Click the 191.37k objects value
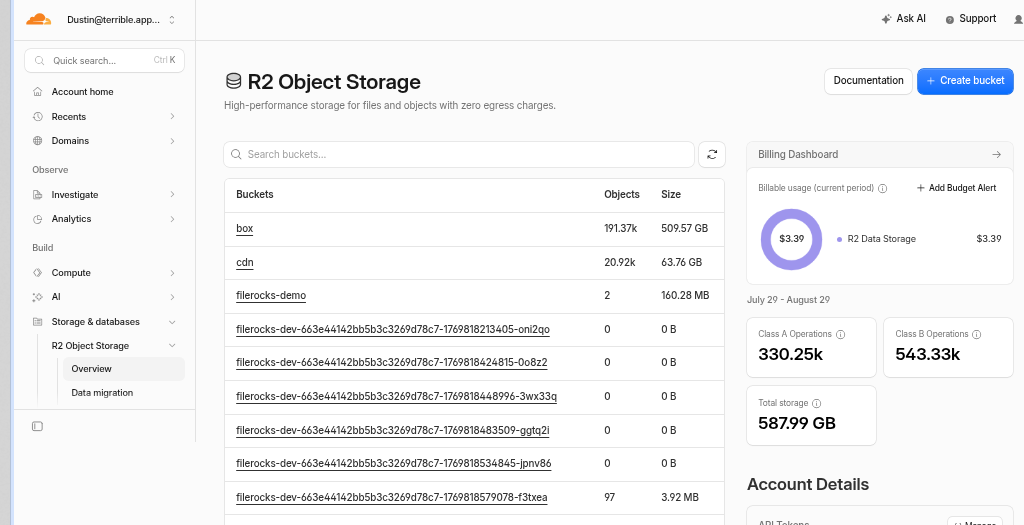The height and width of the screenshot is (525, 1024). (620, 229)
